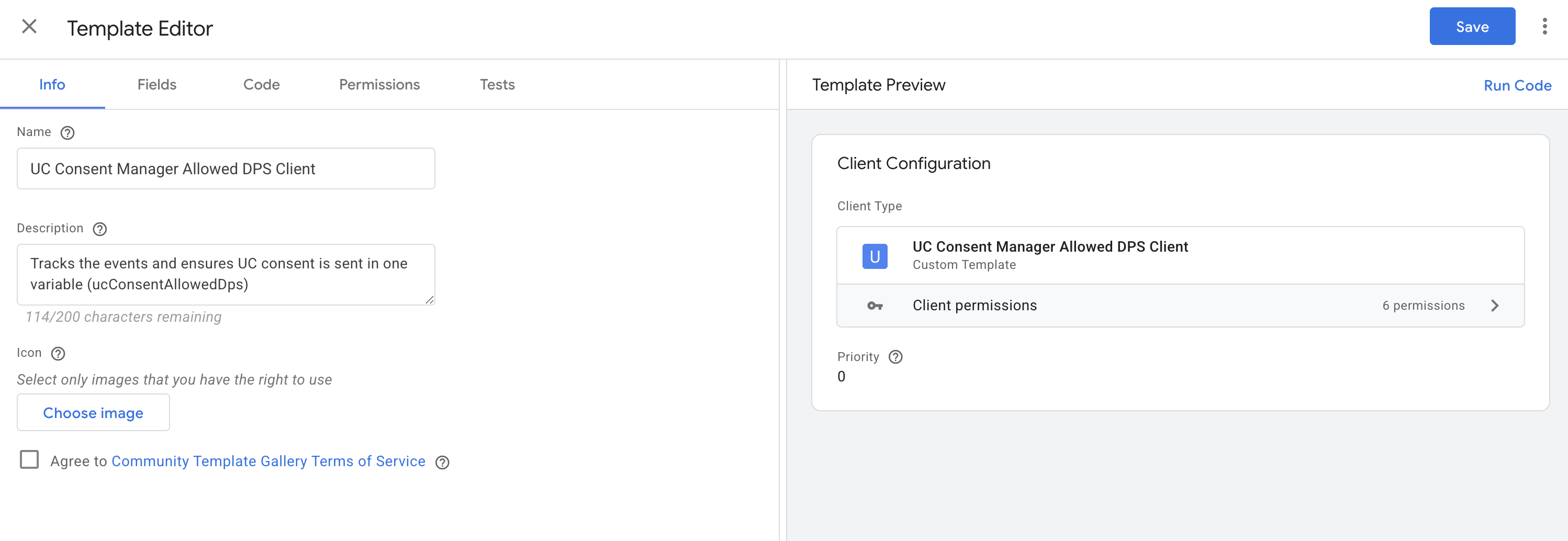
Task: Click the help icon next to Priority
Action: click(895, 357)
